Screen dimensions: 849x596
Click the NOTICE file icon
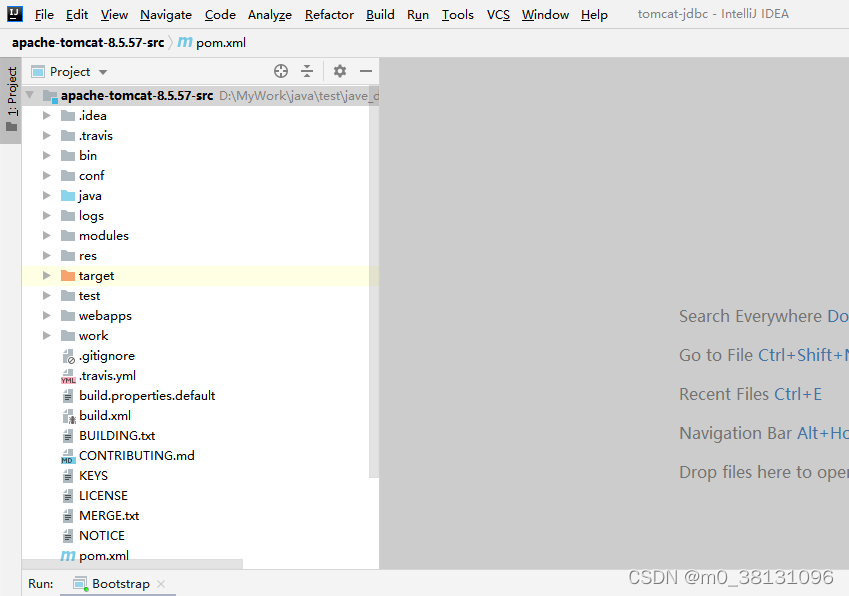pos(68,536)
